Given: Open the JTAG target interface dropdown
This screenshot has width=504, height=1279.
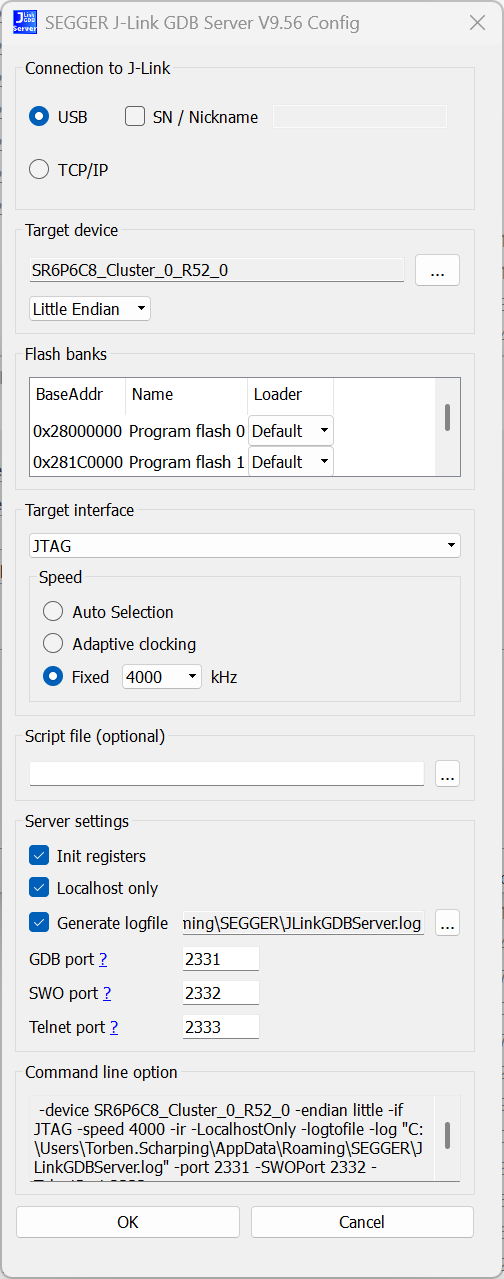Looking at the screenshot, I should pyautogui.click(x=245, y=546).
